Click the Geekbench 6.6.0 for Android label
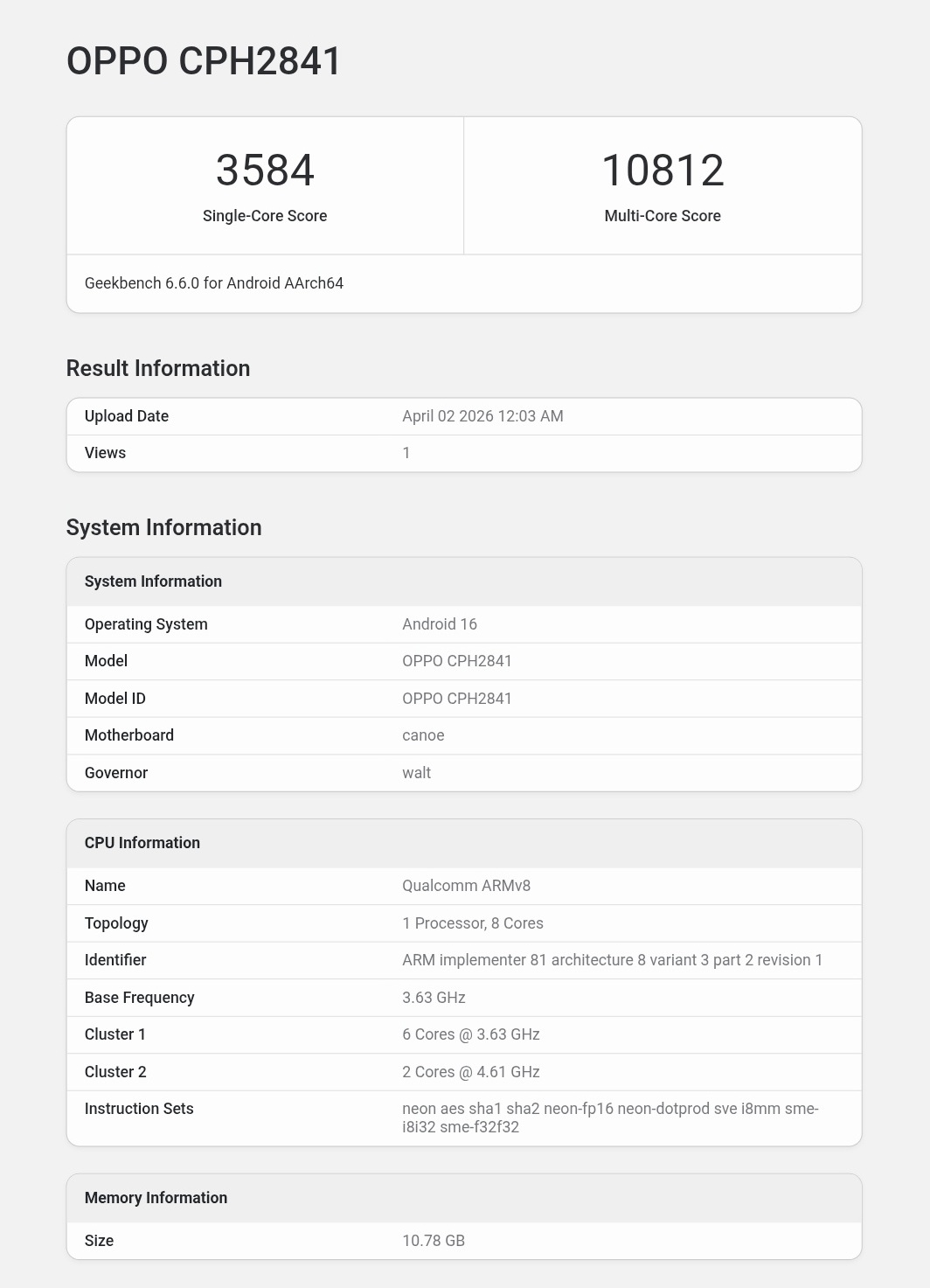 (x=214, y=283)
